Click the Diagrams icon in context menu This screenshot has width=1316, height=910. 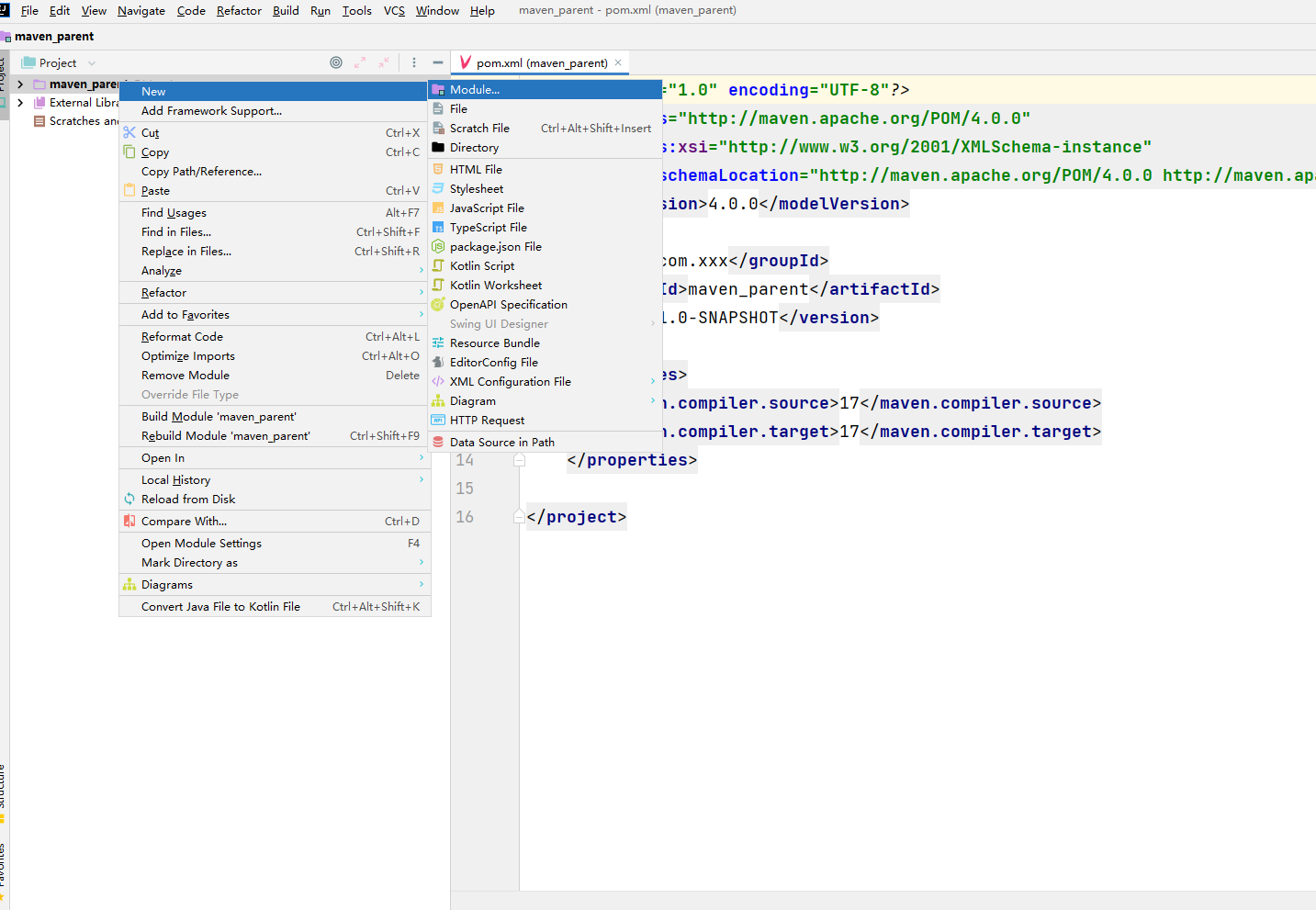[x=129, y=585]
